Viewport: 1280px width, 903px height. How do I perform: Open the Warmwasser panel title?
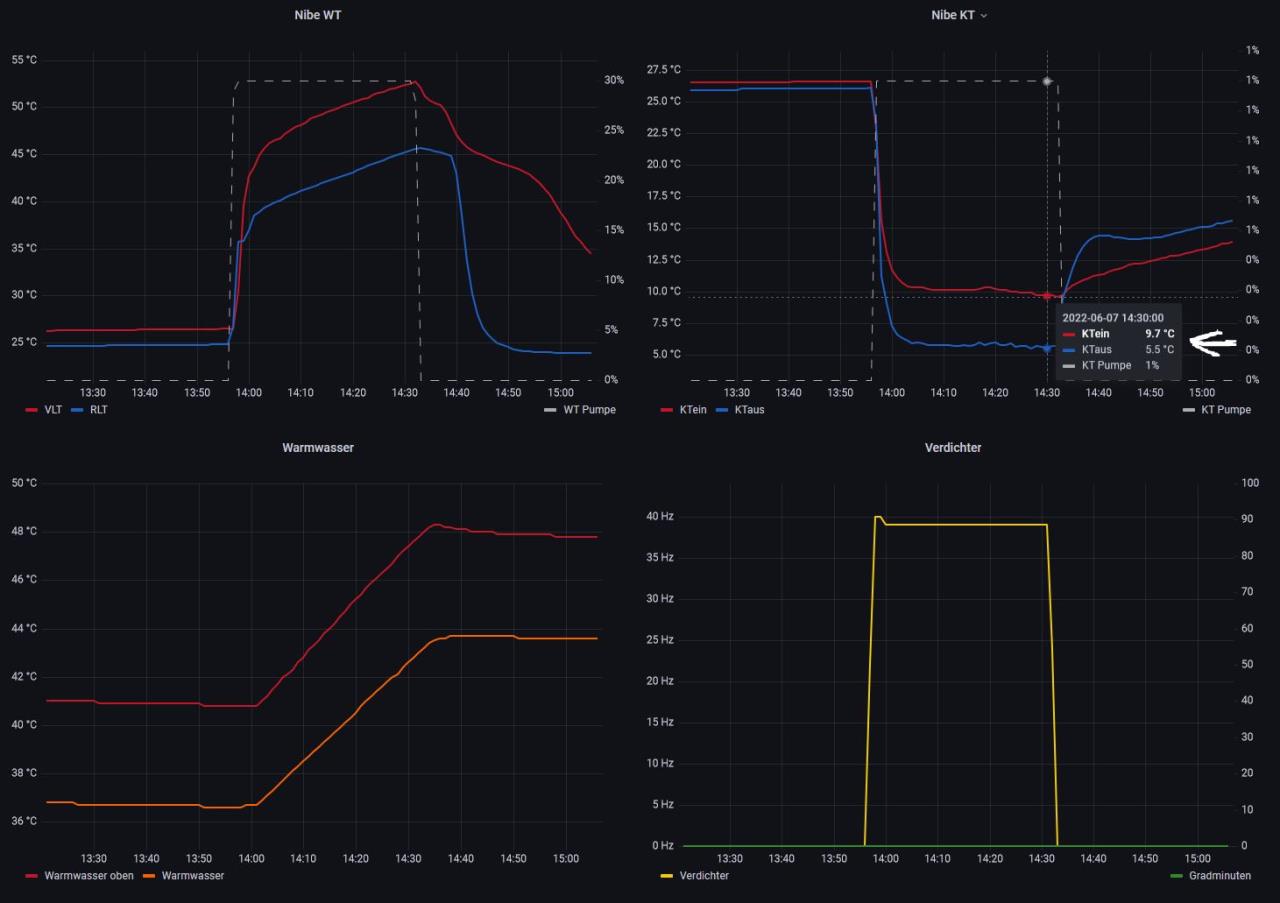[318, 447]
